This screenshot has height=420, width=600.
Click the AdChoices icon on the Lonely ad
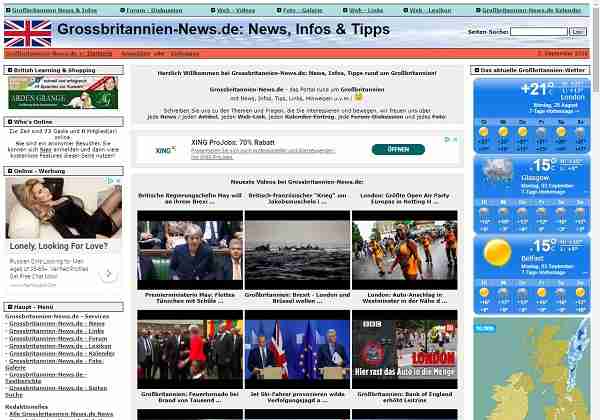111,181
